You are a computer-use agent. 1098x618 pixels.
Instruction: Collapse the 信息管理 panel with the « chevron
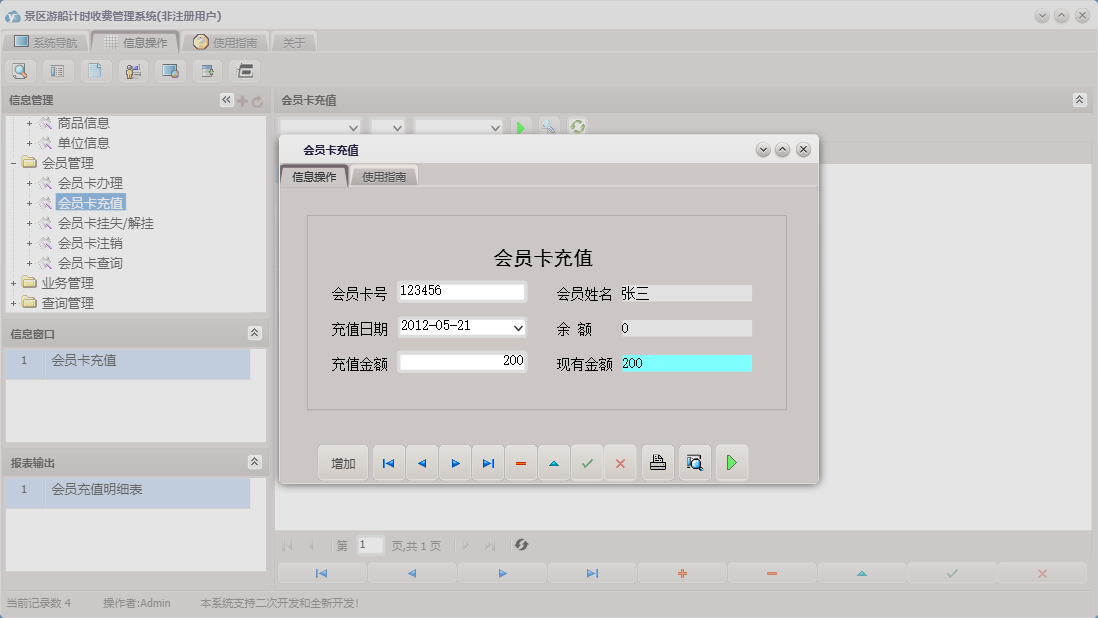[x=225, y=100]
